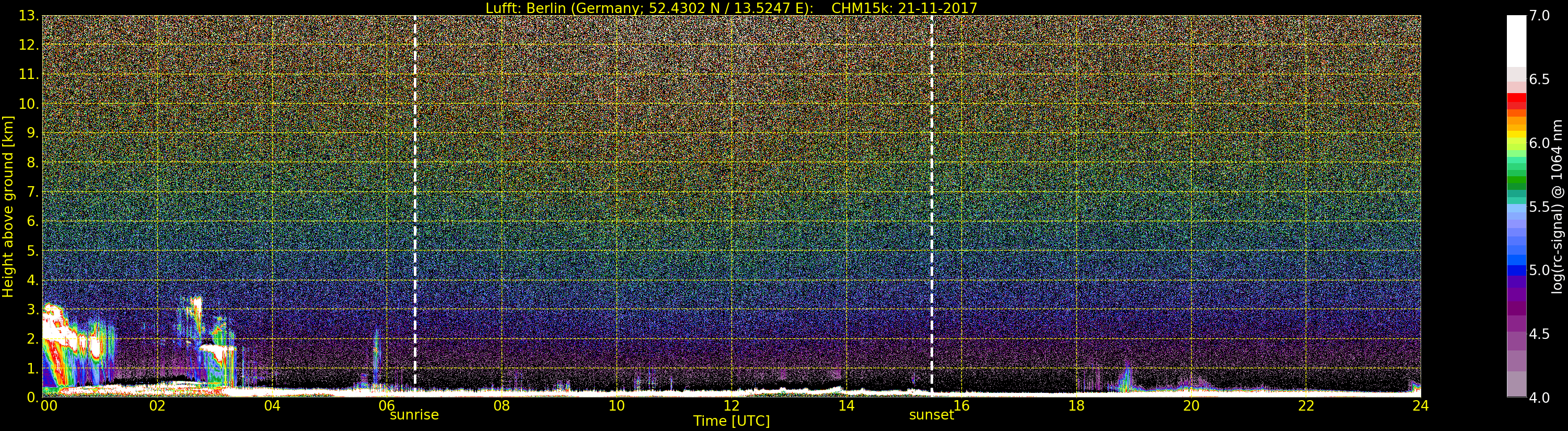
Task: Click the white dashed sunset line
Action: (x=932, y=203)
